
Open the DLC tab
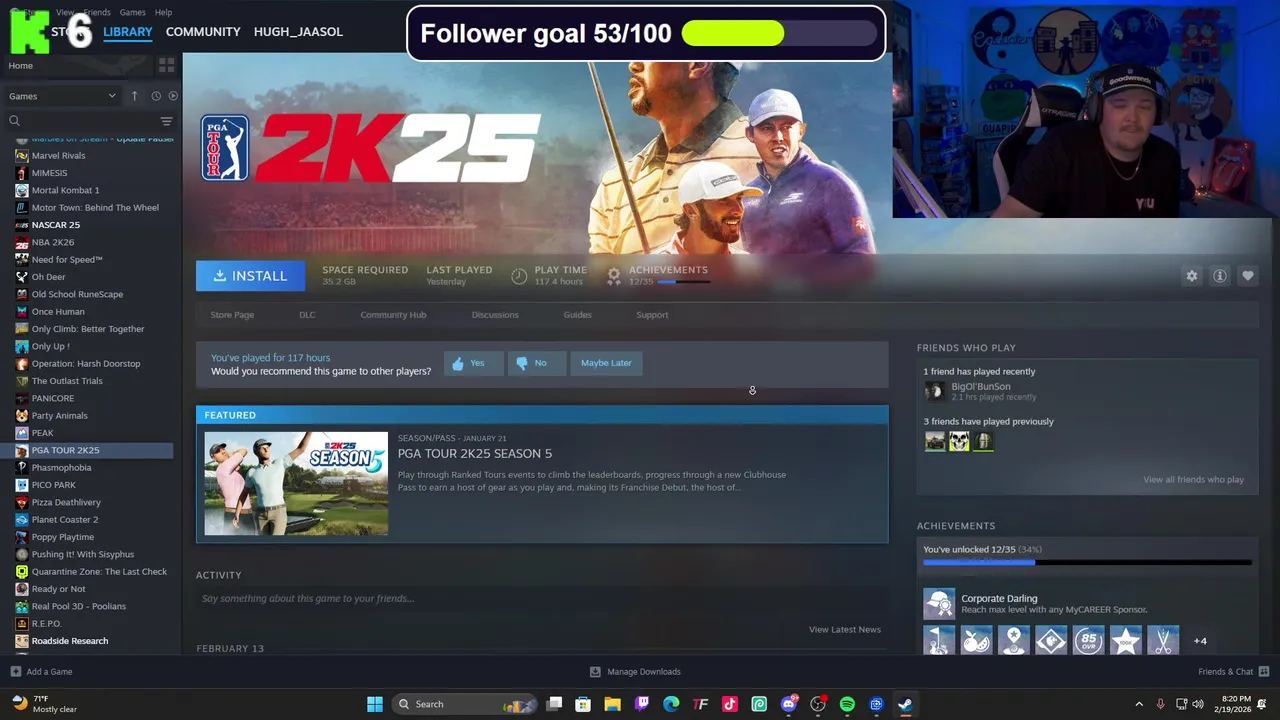307,315
